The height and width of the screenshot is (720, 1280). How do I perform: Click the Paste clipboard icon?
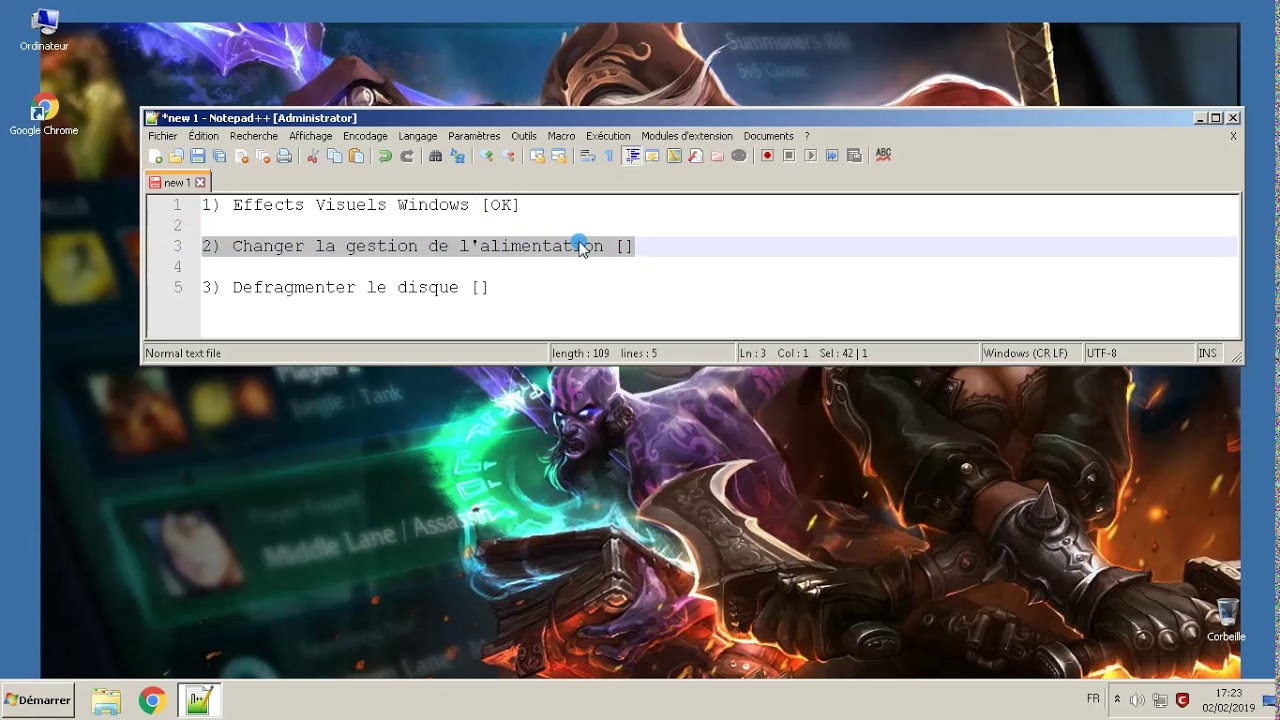(x=356, y=156)
